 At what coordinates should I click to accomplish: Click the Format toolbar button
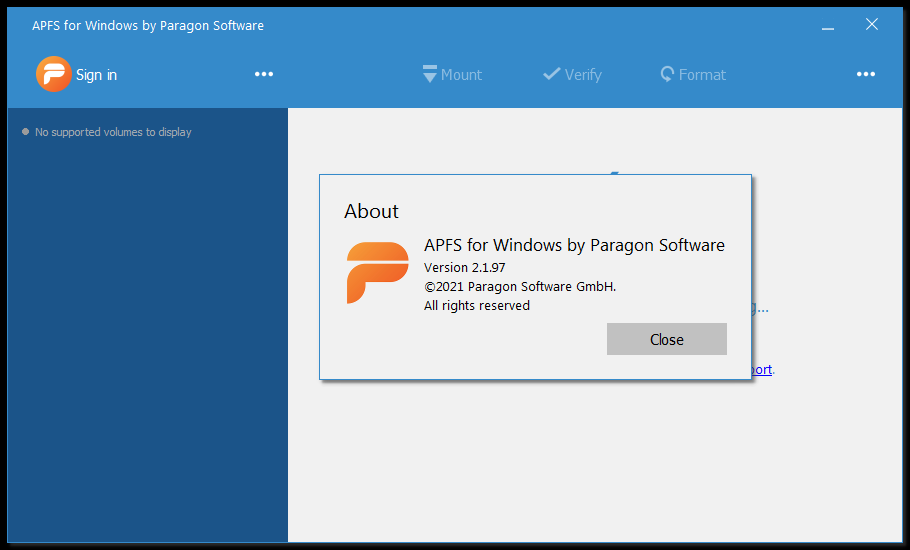(x=694, y=74)
